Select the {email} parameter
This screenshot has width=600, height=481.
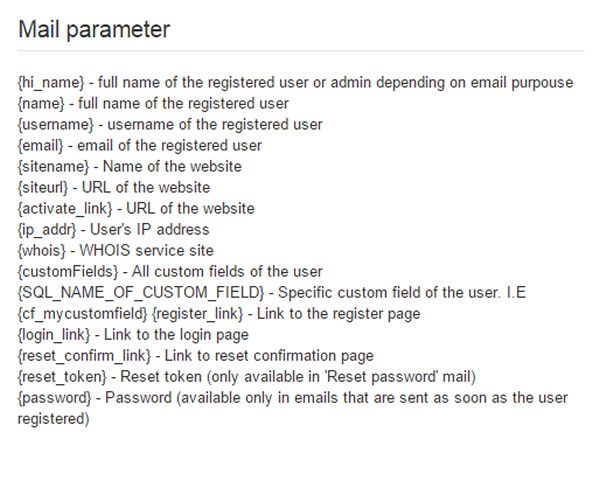(x=41, y=146)
